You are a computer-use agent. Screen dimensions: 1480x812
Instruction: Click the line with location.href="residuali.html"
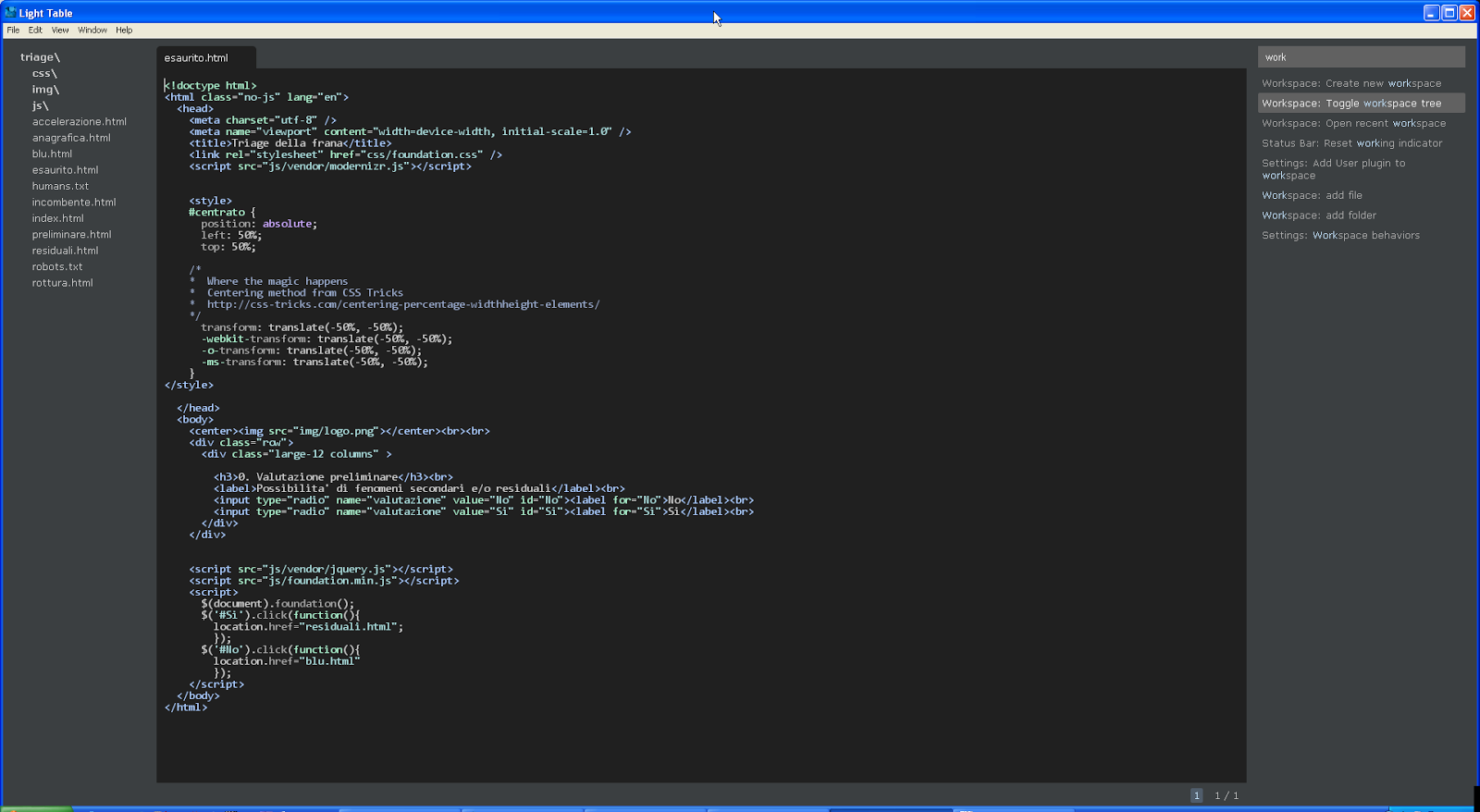[x=308, y=627]
